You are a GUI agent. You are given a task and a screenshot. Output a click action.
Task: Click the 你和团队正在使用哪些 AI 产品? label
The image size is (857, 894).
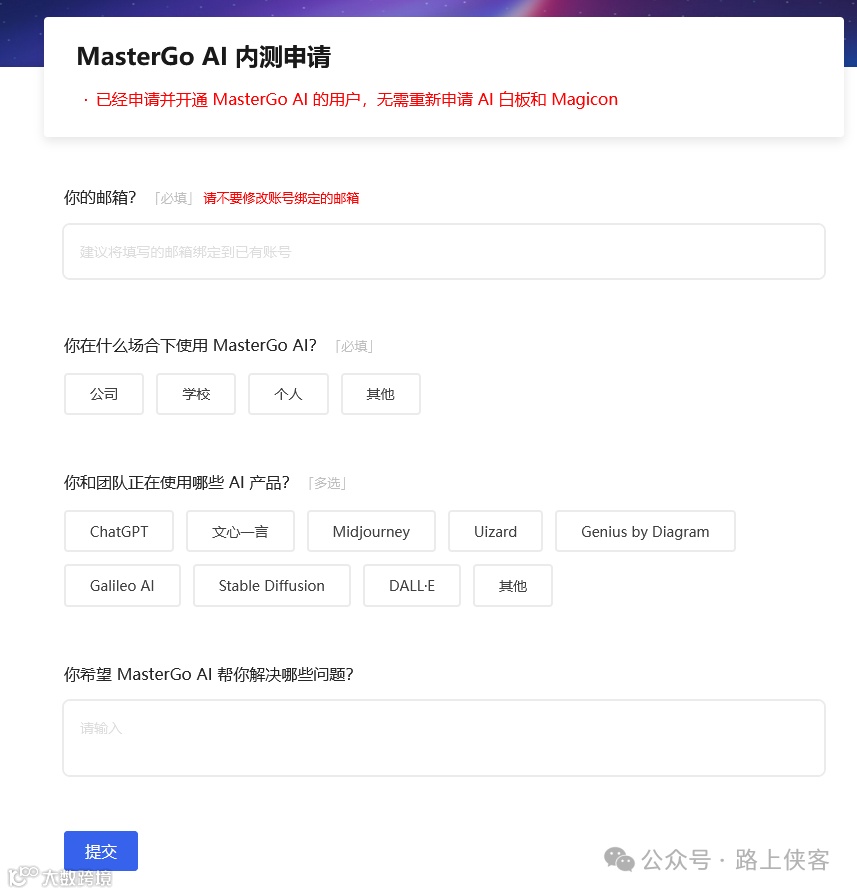(177, 483)
